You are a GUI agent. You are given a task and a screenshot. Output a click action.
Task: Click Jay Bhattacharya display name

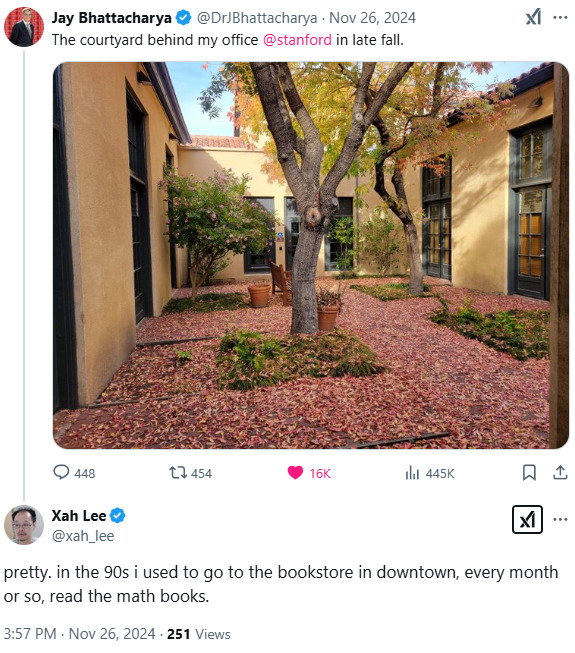click(112, 18)
